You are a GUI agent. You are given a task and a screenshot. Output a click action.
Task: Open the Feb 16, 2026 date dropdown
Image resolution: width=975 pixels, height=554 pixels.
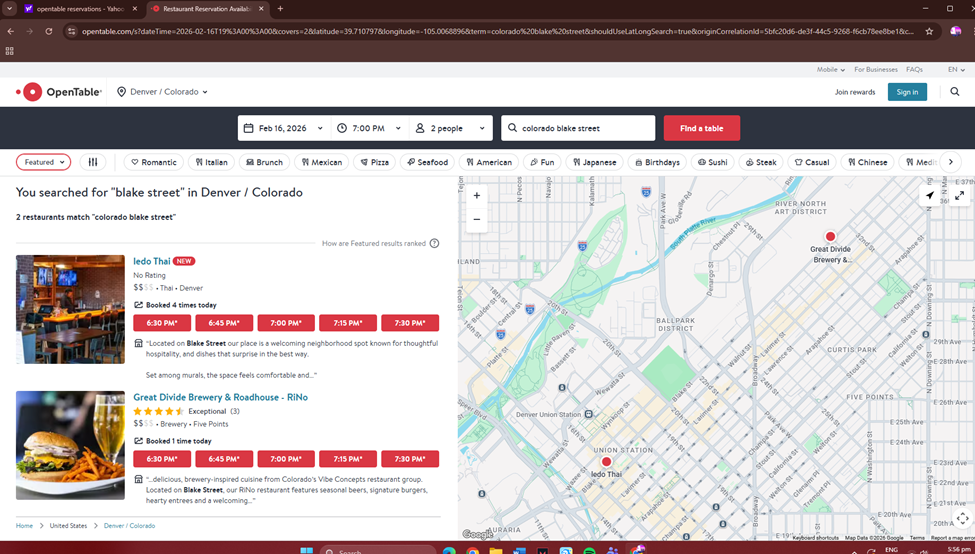point(284,128)
